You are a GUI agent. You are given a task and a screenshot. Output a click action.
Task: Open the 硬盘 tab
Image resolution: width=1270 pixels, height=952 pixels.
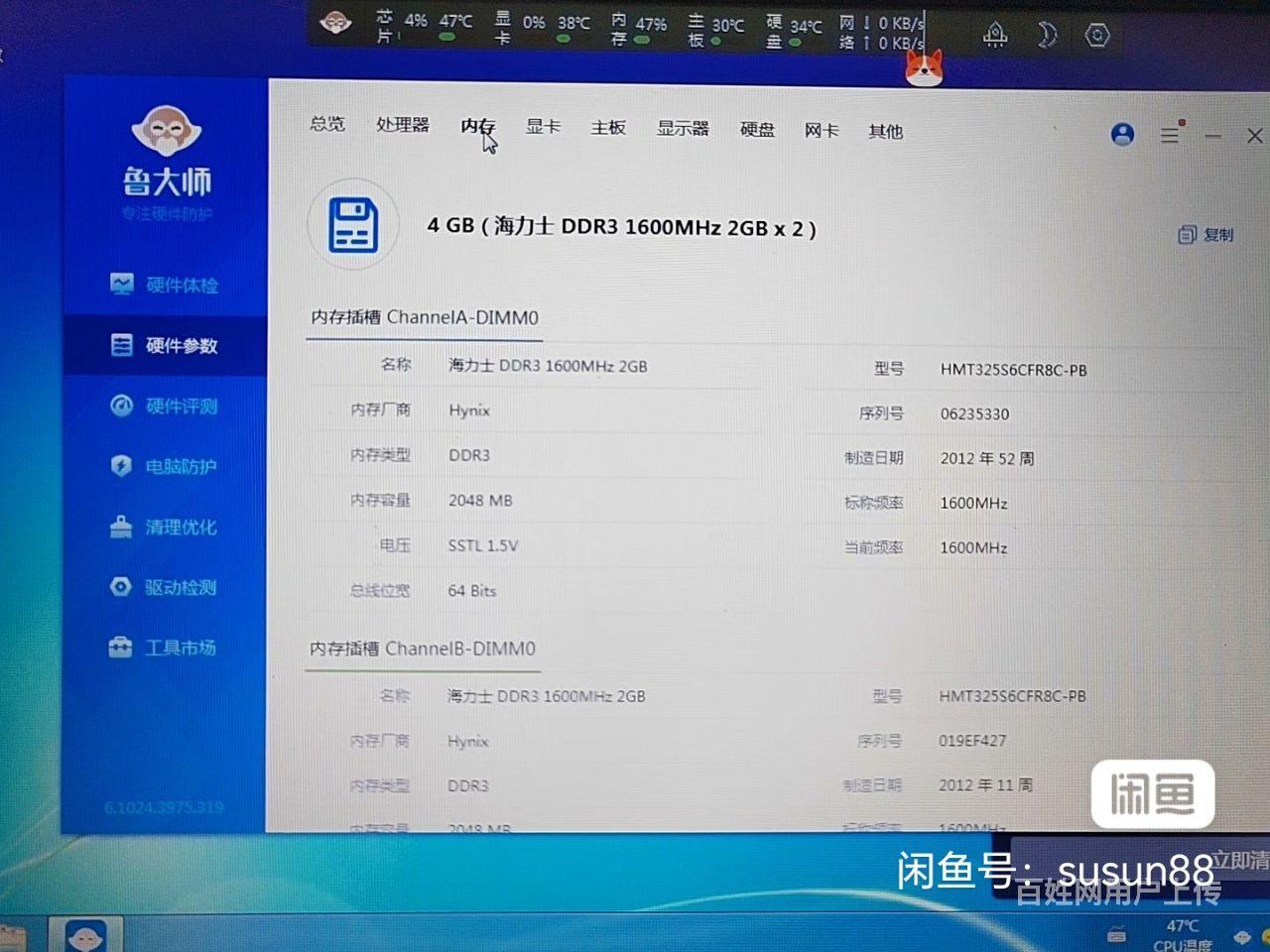(x=757, y=129)
